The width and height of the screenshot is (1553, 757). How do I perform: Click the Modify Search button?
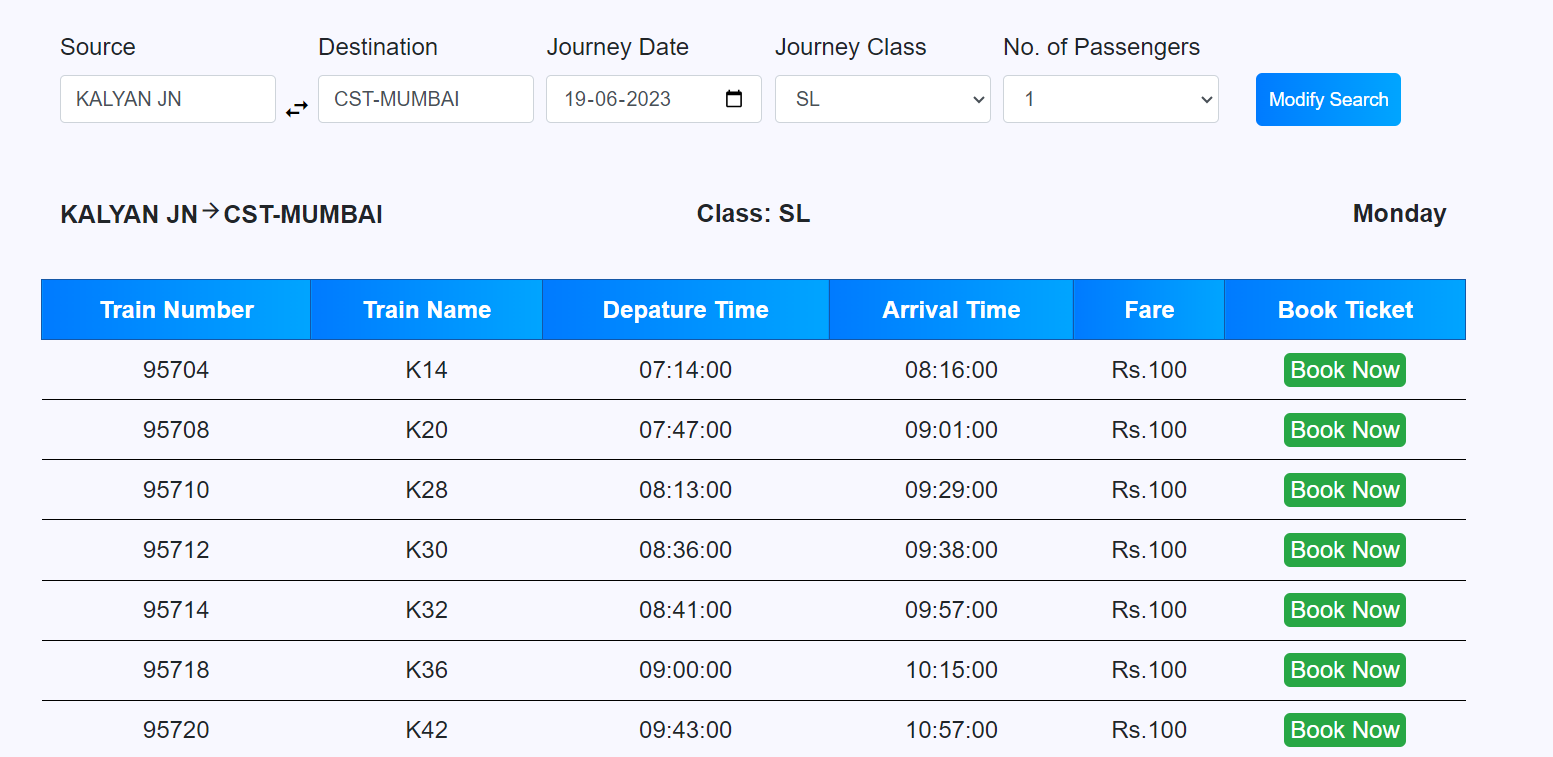pyautogui.click(x=1328, y=99)
